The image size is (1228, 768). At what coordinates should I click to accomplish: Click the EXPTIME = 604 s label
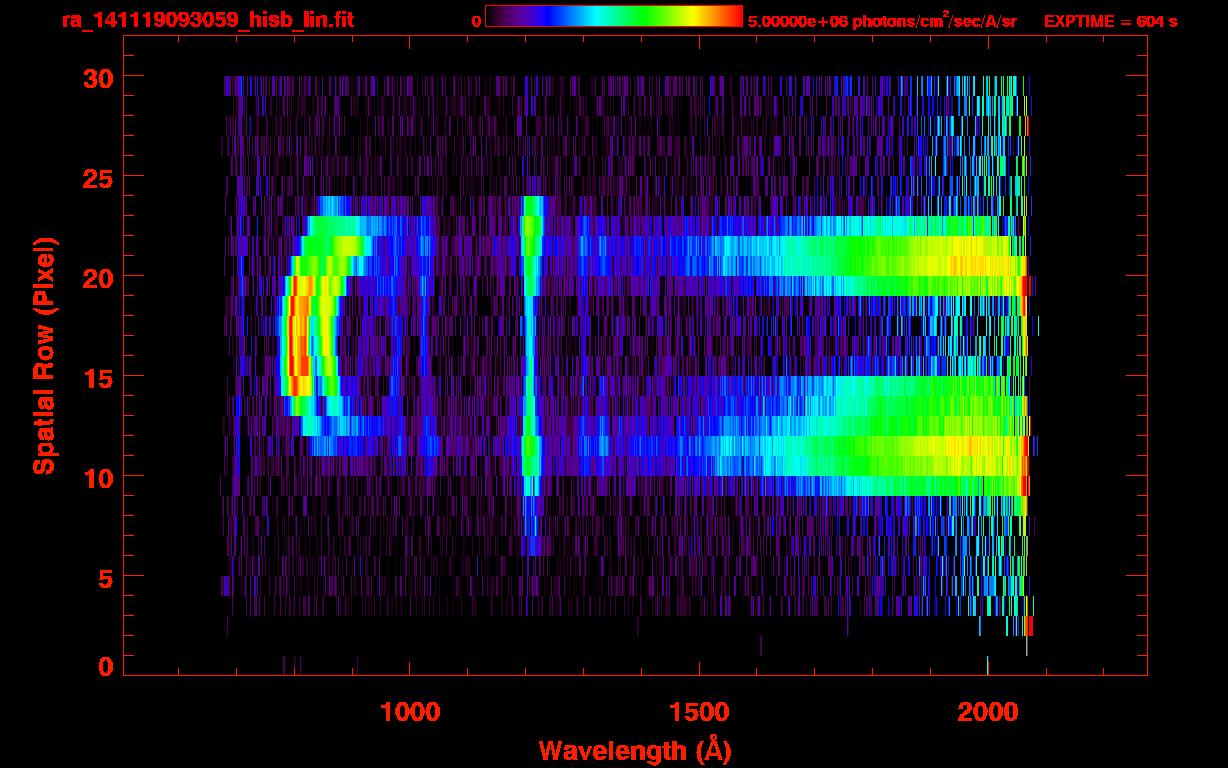tap(1110, 21)
